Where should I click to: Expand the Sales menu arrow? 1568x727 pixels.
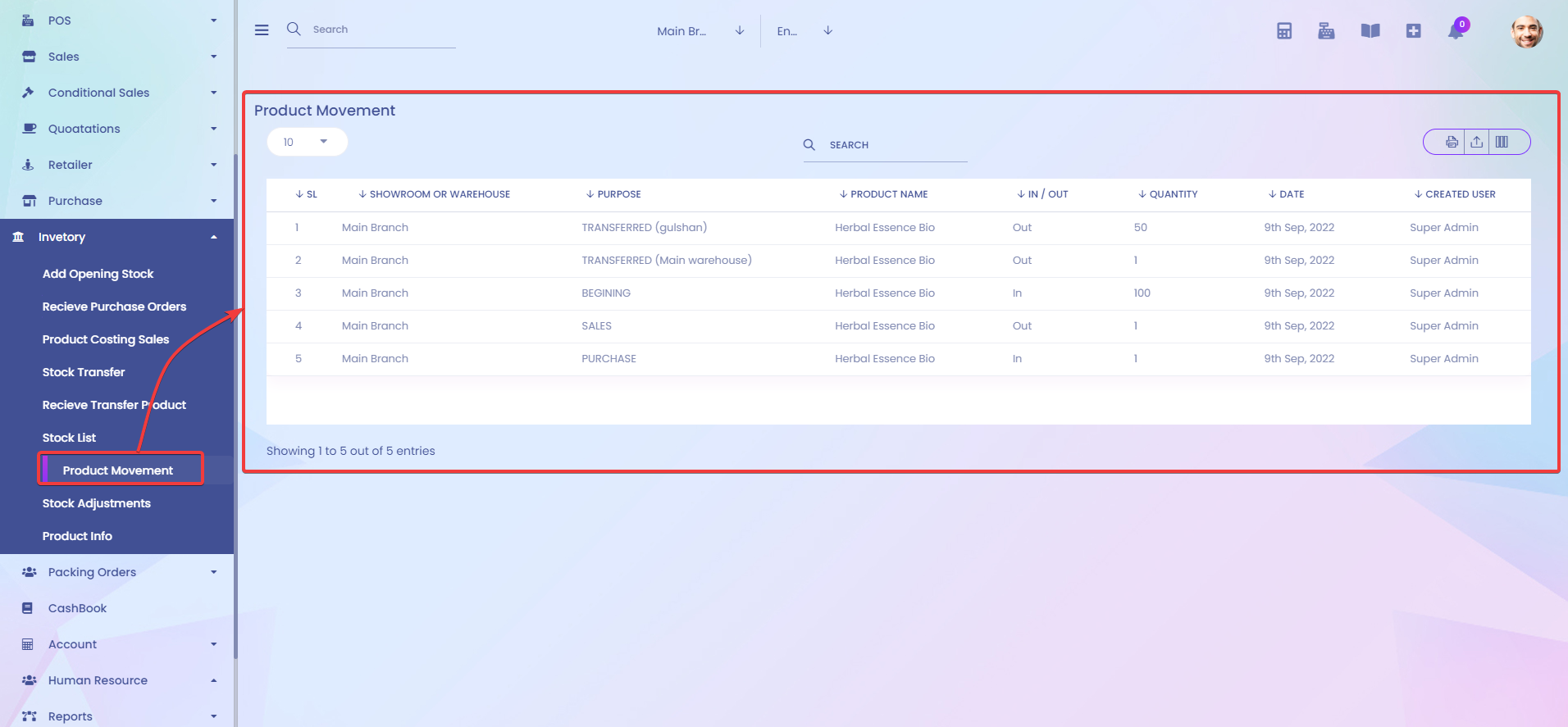pos(214,57)
